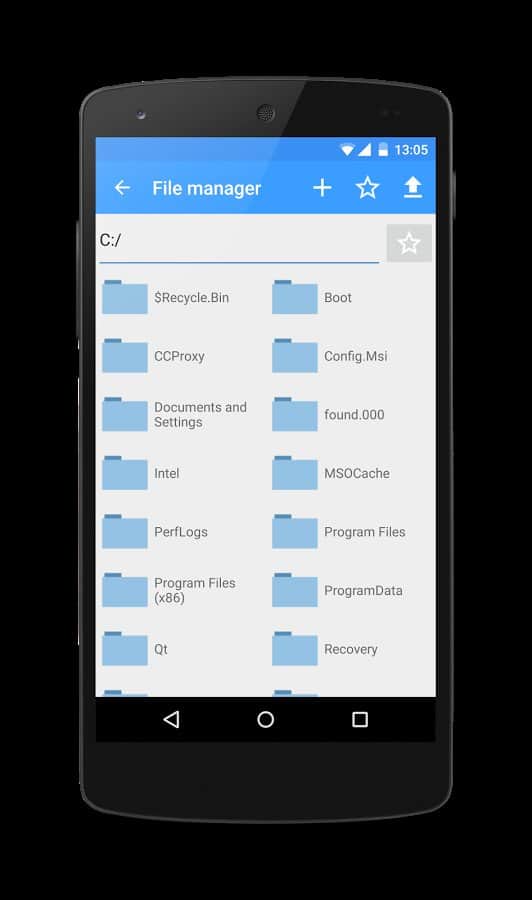Tap the Android home circle button
This screenshot has height=900, width=532.
tap(266, 719)
